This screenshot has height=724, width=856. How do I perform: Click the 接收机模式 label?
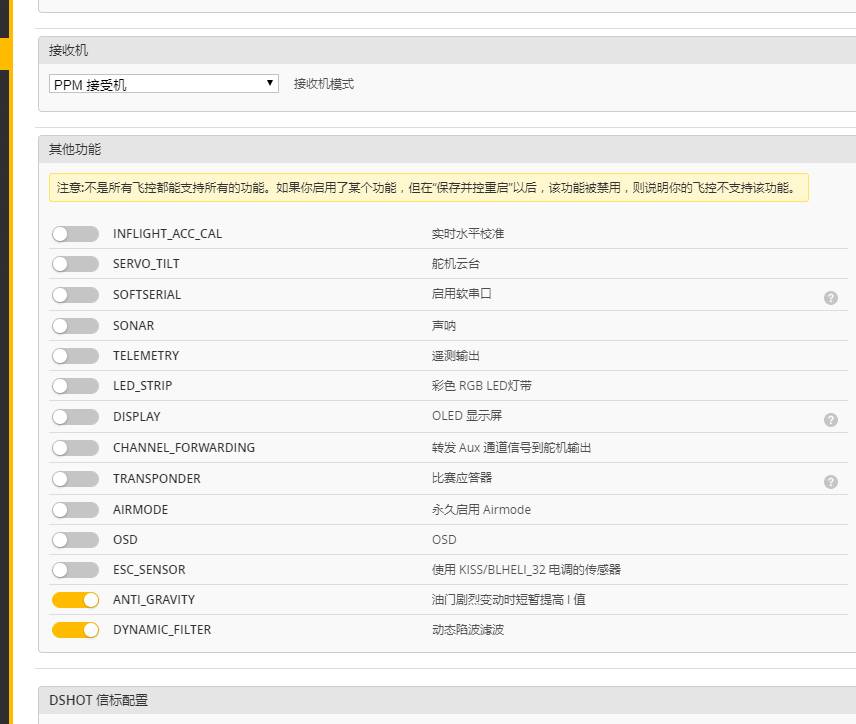[324, 84]
